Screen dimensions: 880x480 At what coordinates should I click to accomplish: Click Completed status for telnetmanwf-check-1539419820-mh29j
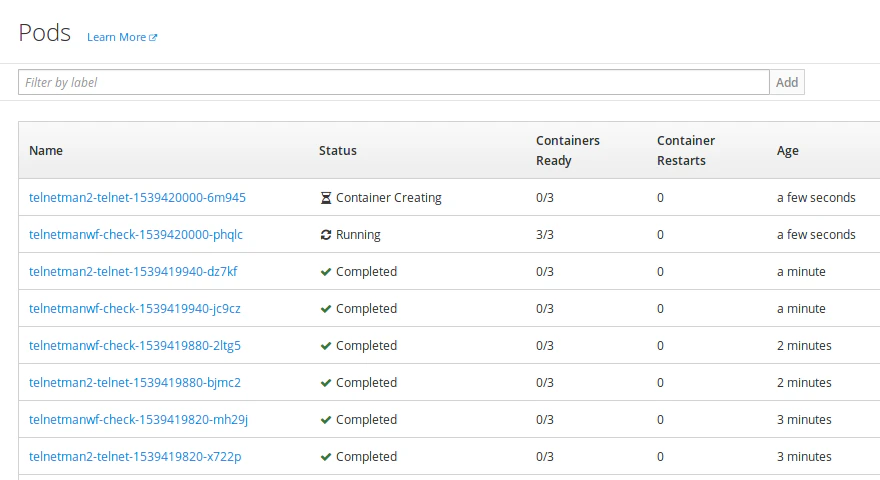(366, 420)
